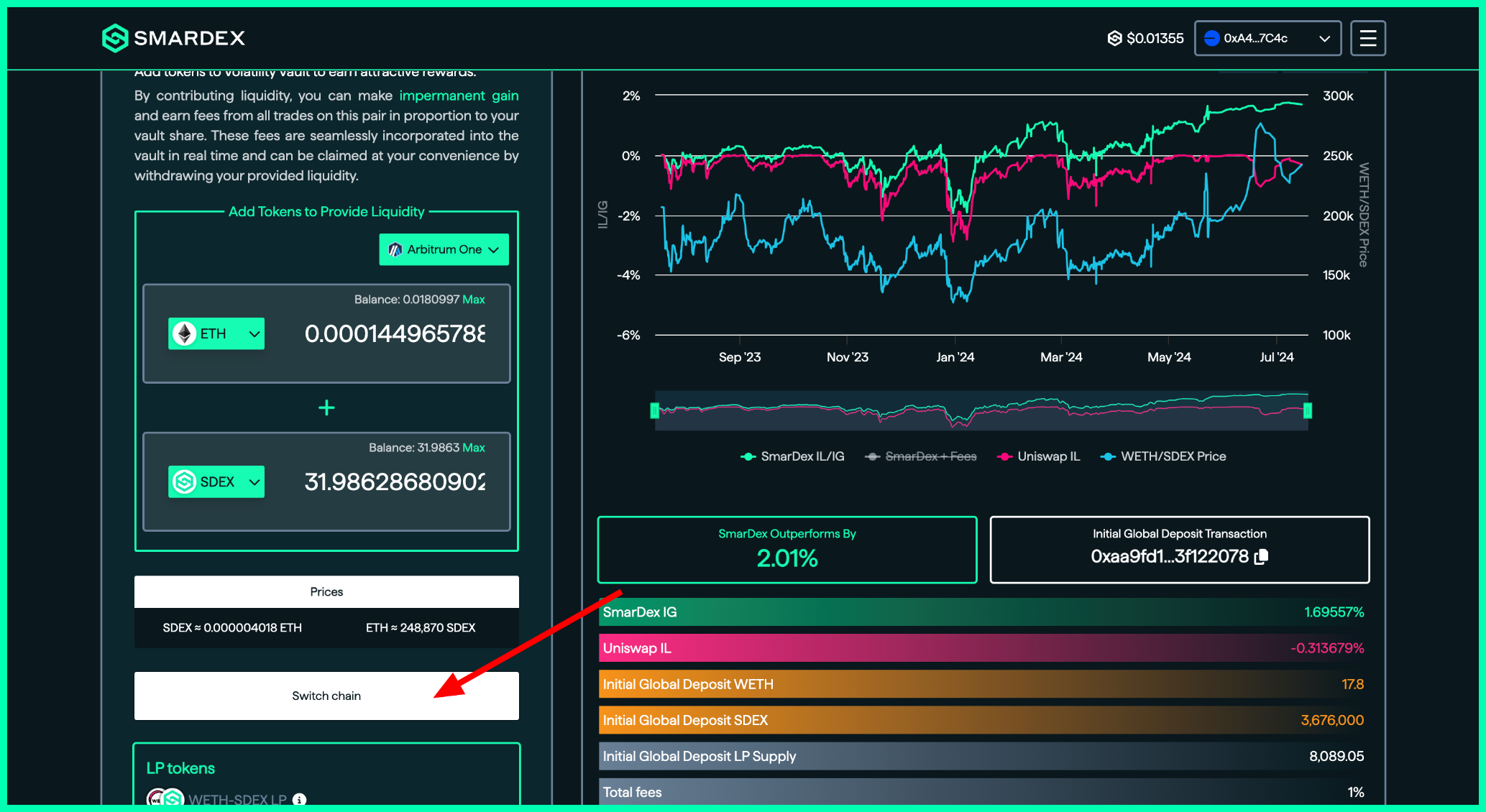Click the wallet avatar icon
Viewport: 1486px width, 812px height.
[x=1211, y=38]
